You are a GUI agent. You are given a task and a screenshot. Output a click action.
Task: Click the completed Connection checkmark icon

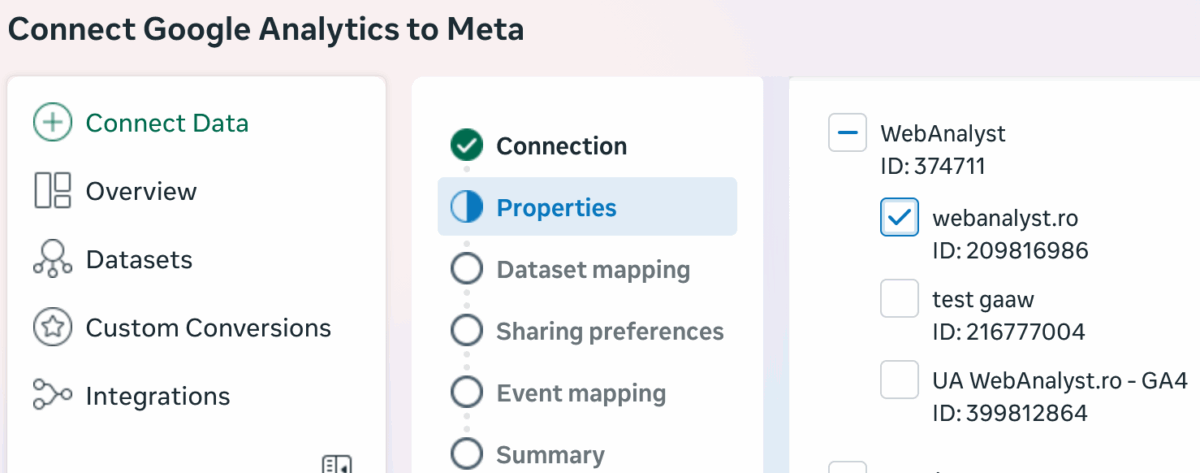click(x=467, y=146)
